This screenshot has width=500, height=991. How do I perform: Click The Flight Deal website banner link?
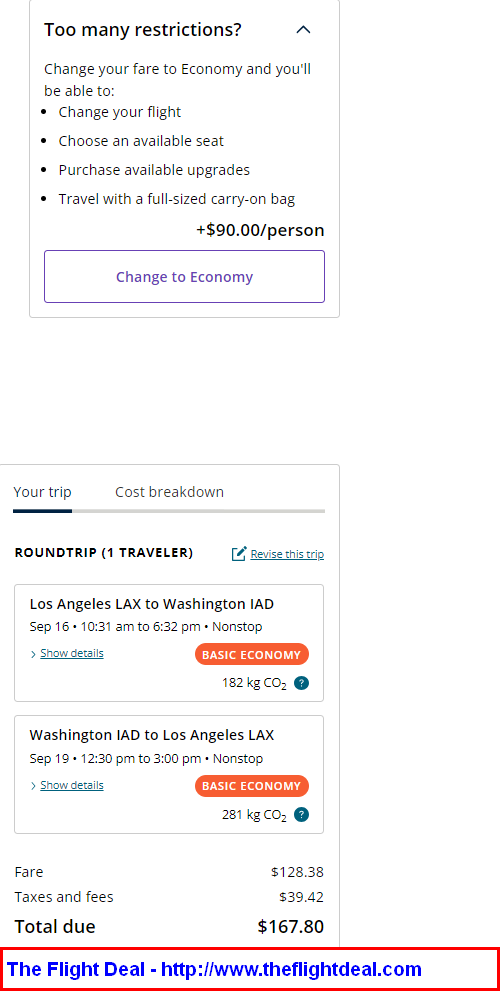[214, 969]
